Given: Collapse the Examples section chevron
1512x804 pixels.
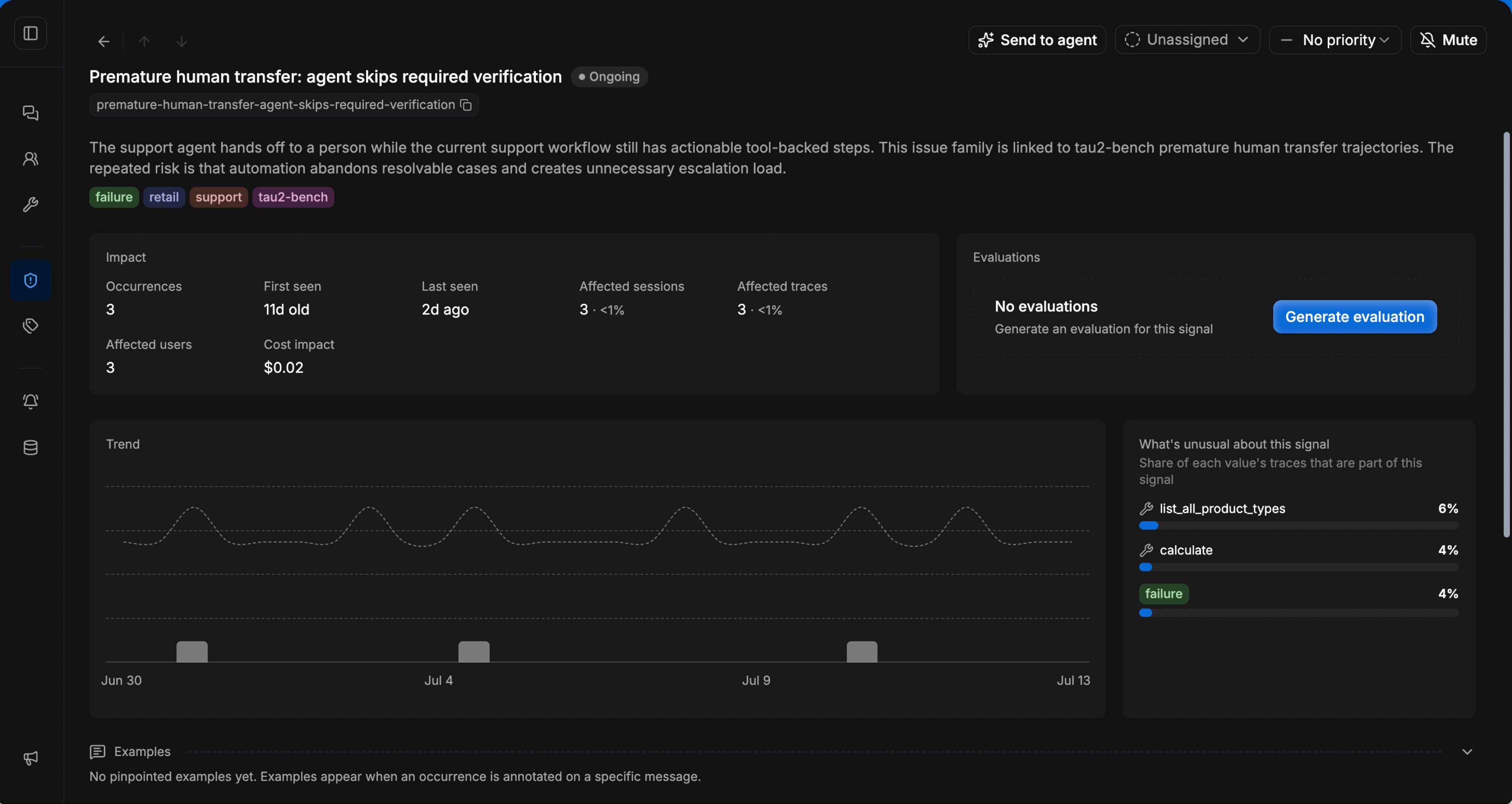Looking at the screenshot, I should click(1467, 752).
